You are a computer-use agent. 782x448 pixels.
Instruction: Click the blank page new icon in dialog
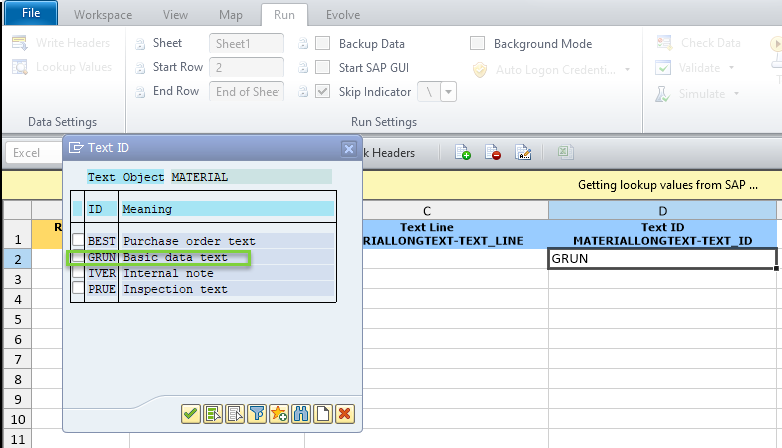[x=323, y=413]
